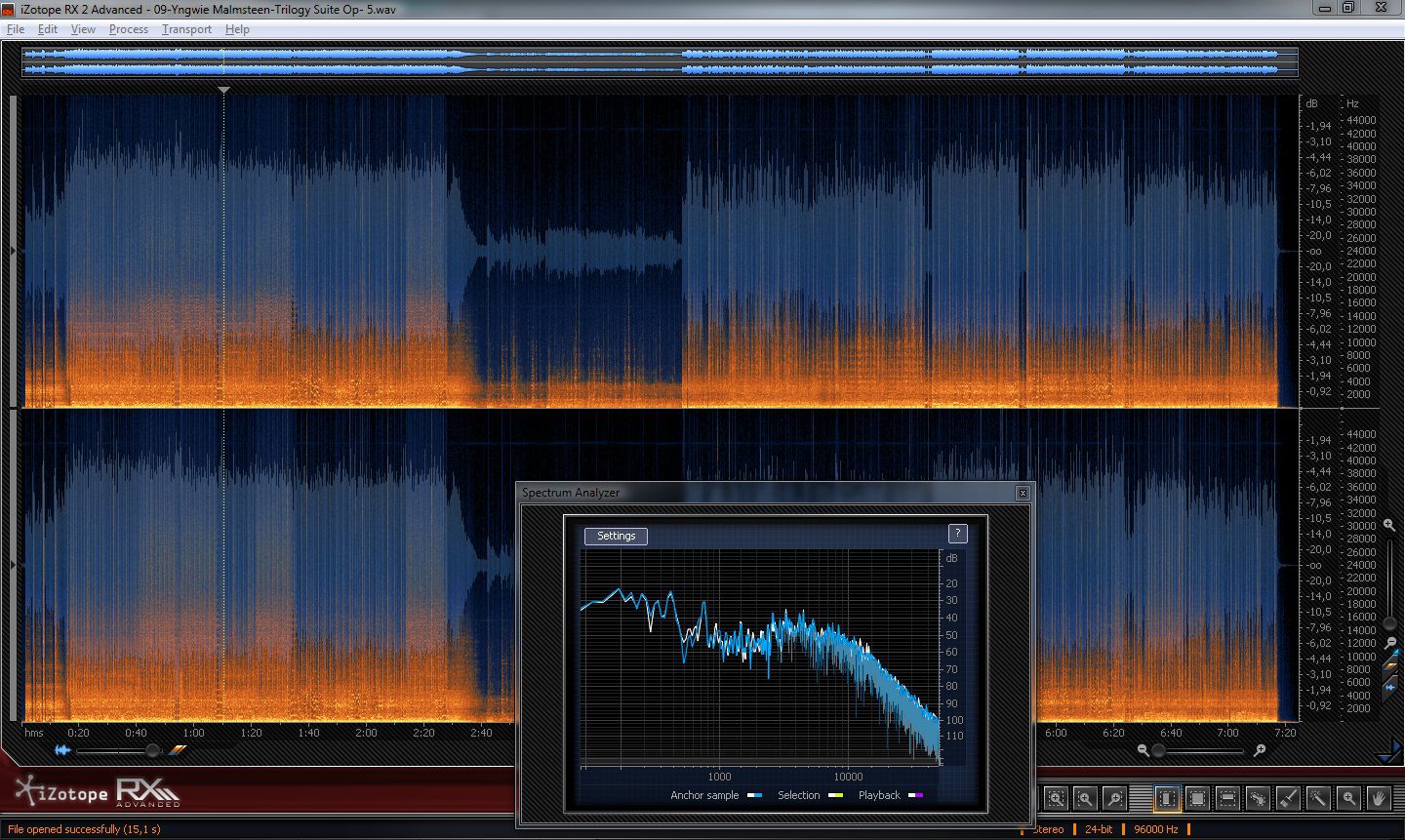The height and width of the screenshot is (840, 1405).
Task: Open the View menu
Action: pos(83,29)
